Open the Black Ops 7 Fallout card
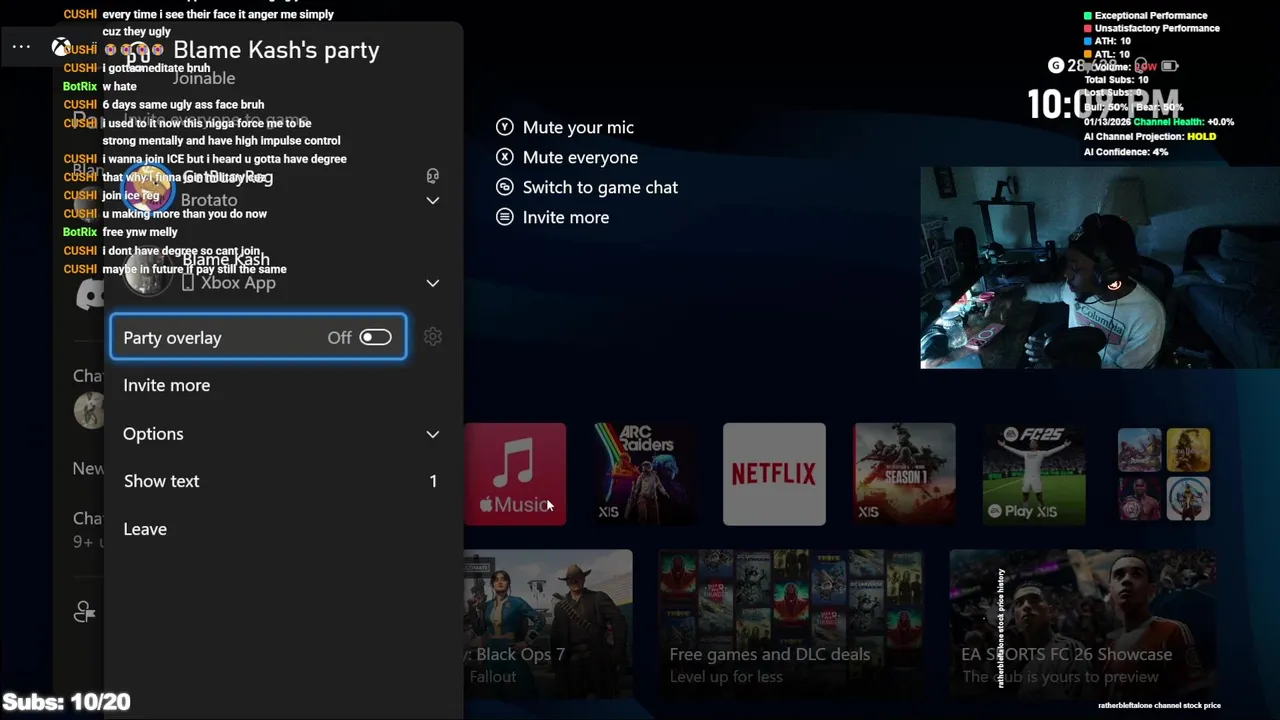1280x720 pixels. point(548,625)
